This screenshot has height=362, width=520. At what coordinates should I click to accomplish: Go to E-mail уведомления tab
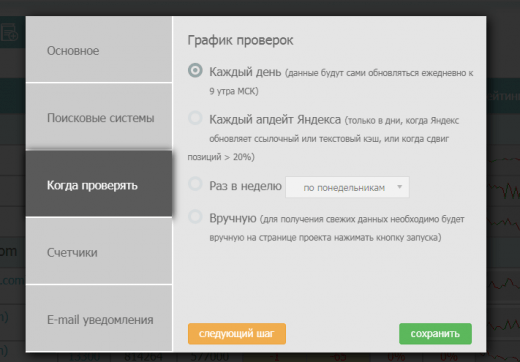(x=99, y=318)
